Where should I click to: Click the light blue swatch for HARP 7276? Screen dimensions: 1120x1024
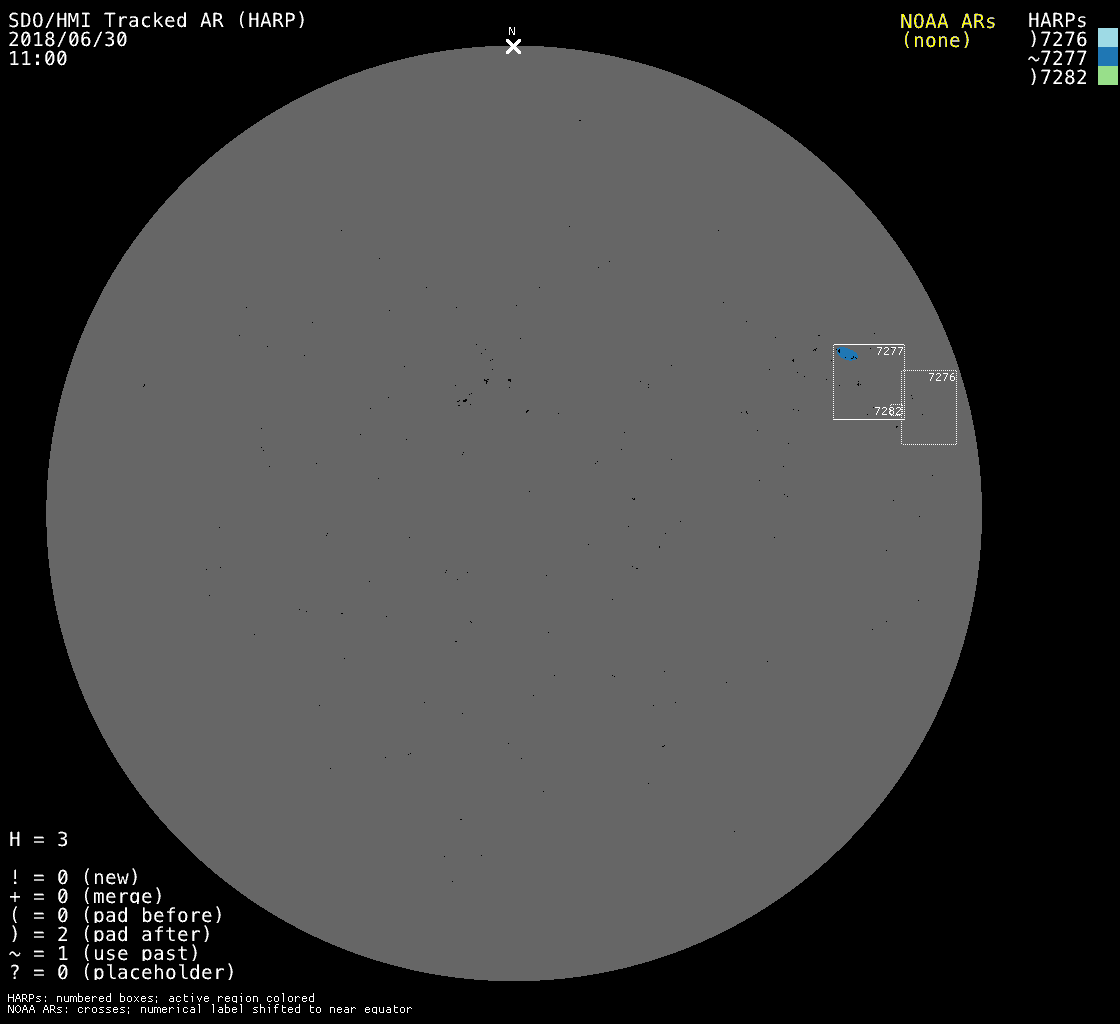coord(1107,39)
